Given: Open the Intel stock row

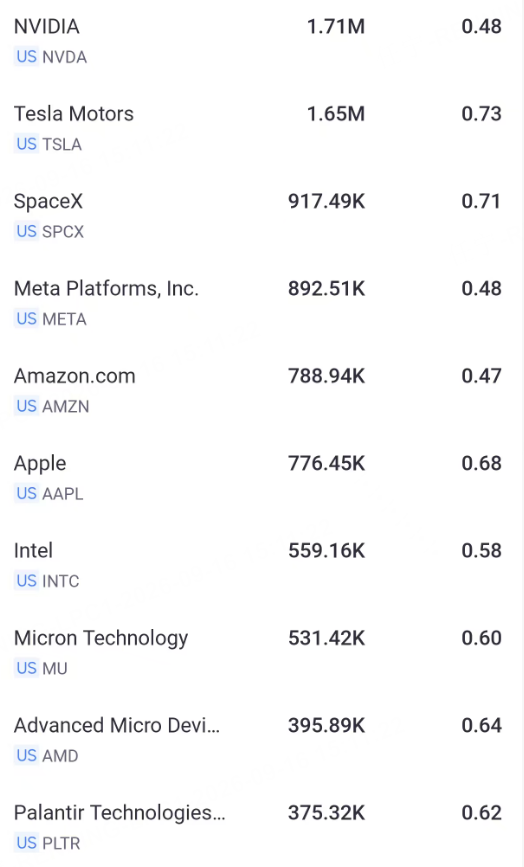Looking at the screenshot, I should 262,566.
